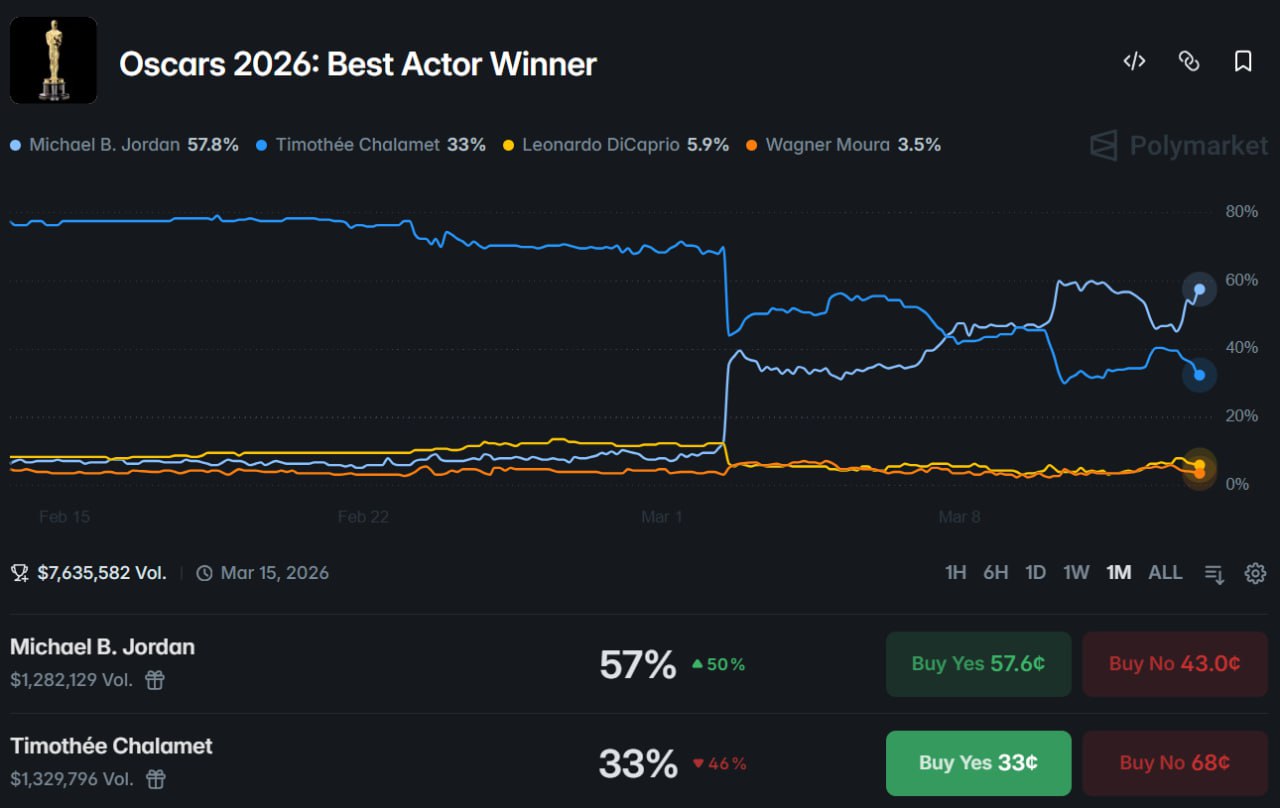
Task: Click the clock icon next to Mar 15, 2026
Action: click(x=204, y=572)
